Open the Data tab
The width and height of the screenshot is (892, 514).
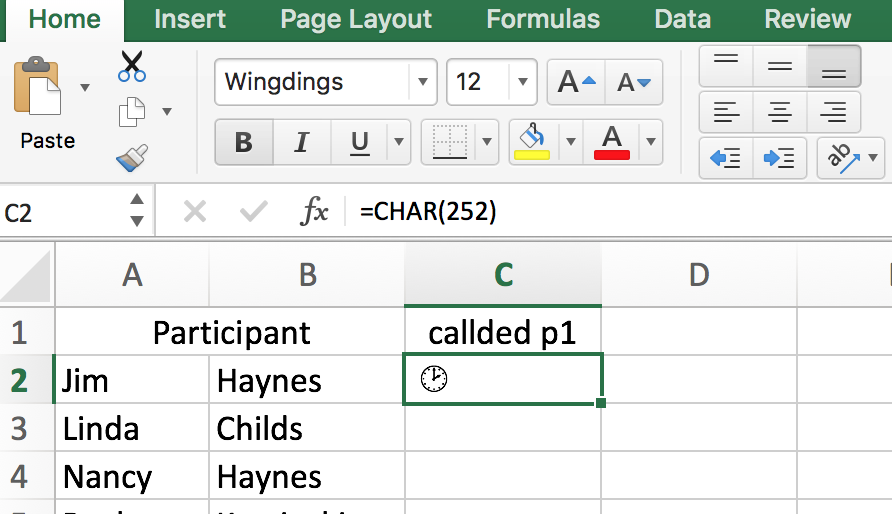[683, 19]
